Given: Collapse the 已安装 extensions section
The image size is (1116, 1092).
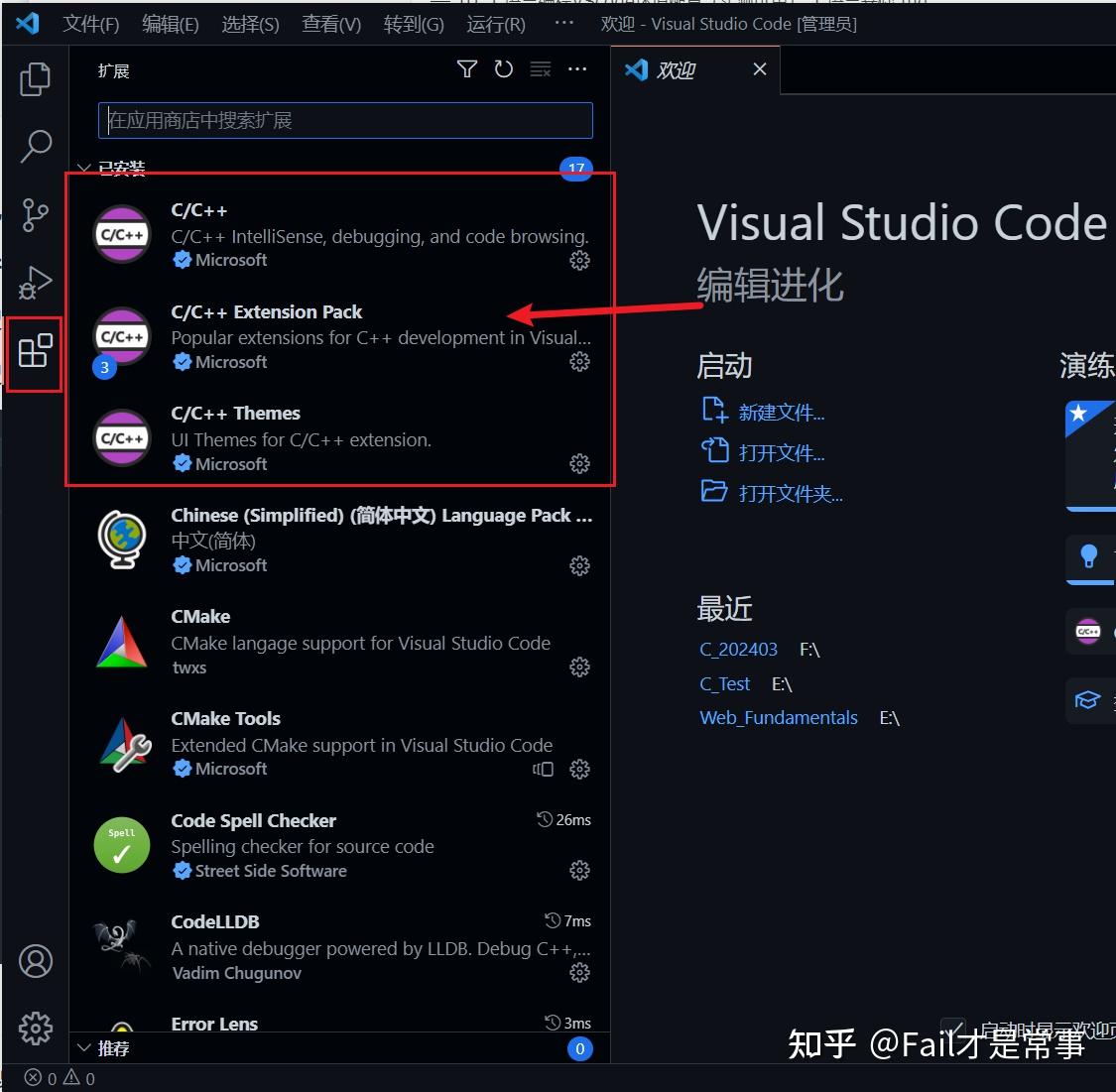Looking at the screenshot, I should click(x=84, y=168).
